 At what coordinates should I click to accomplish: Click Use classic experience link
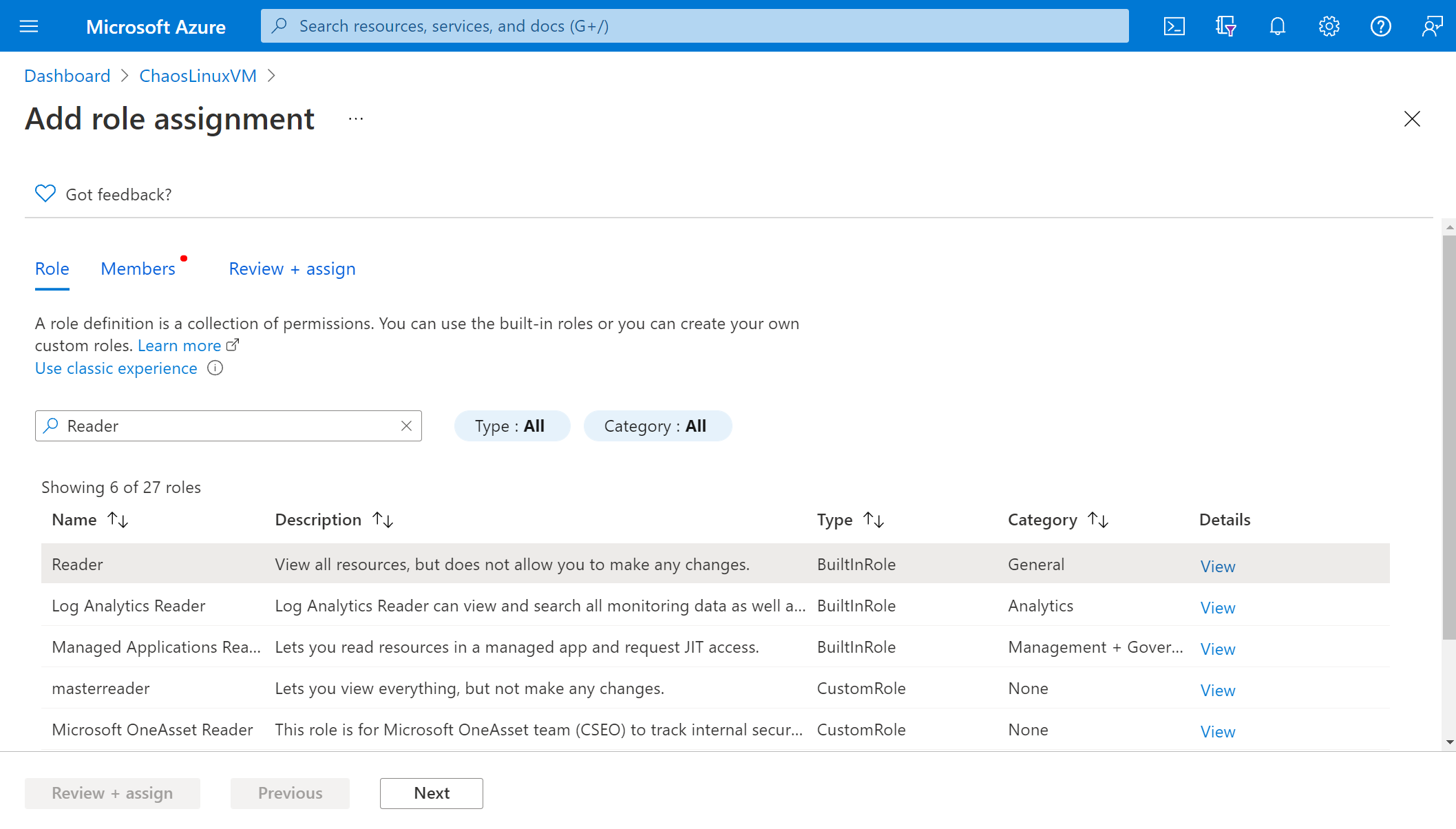116,367
